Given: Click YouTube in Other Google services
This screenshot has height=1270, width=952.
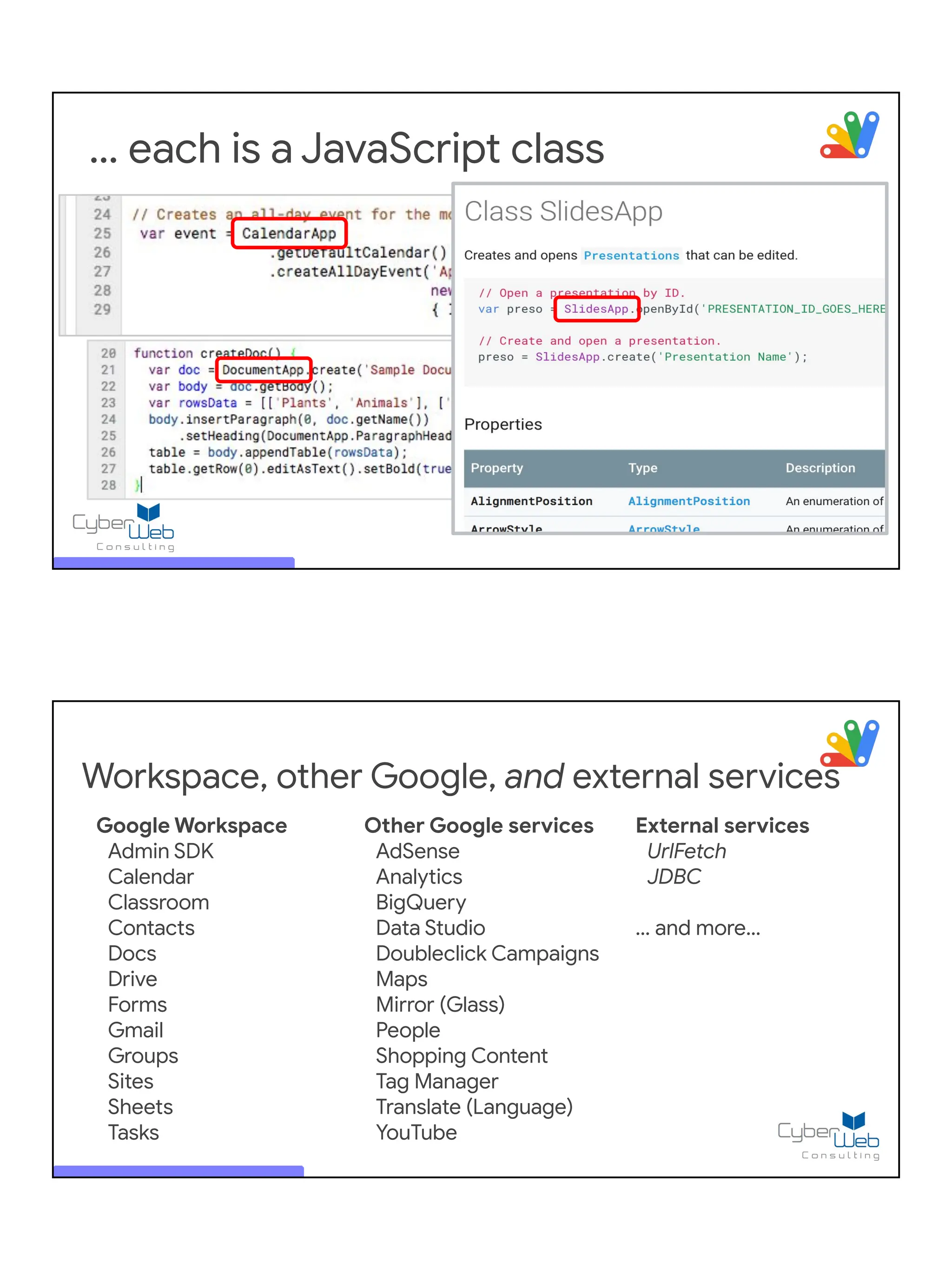Looking at the screenshot, I should 416,1133.
